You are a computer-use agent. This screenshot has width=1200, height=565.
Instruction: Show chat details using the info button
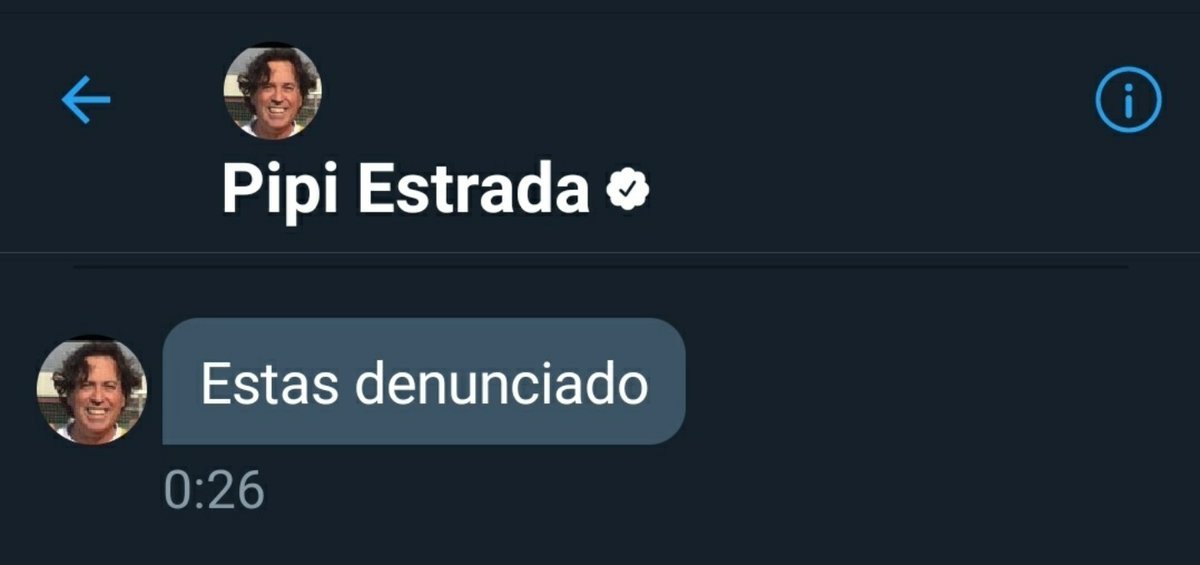tap(1129, 100)
